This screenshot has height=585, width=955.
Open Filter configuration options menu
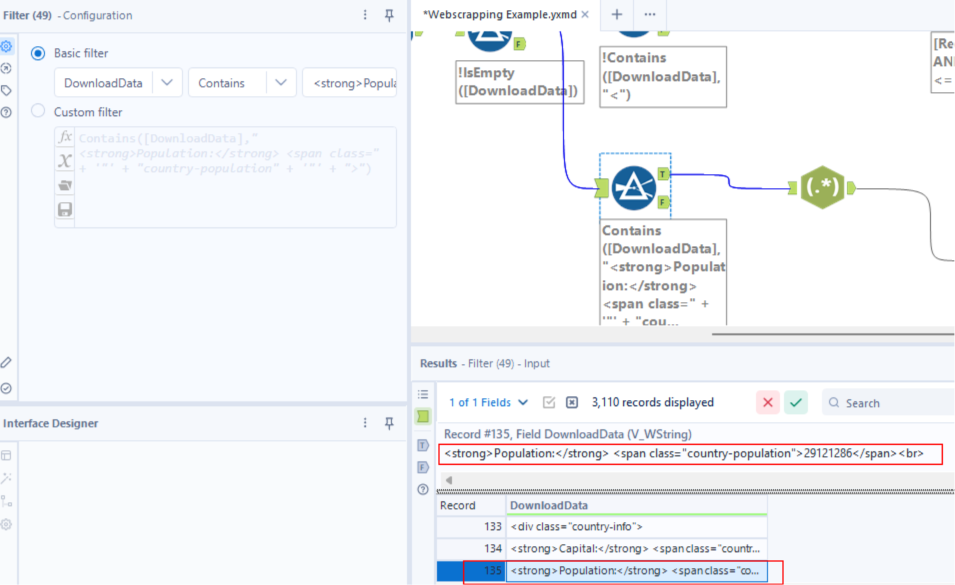365,15
